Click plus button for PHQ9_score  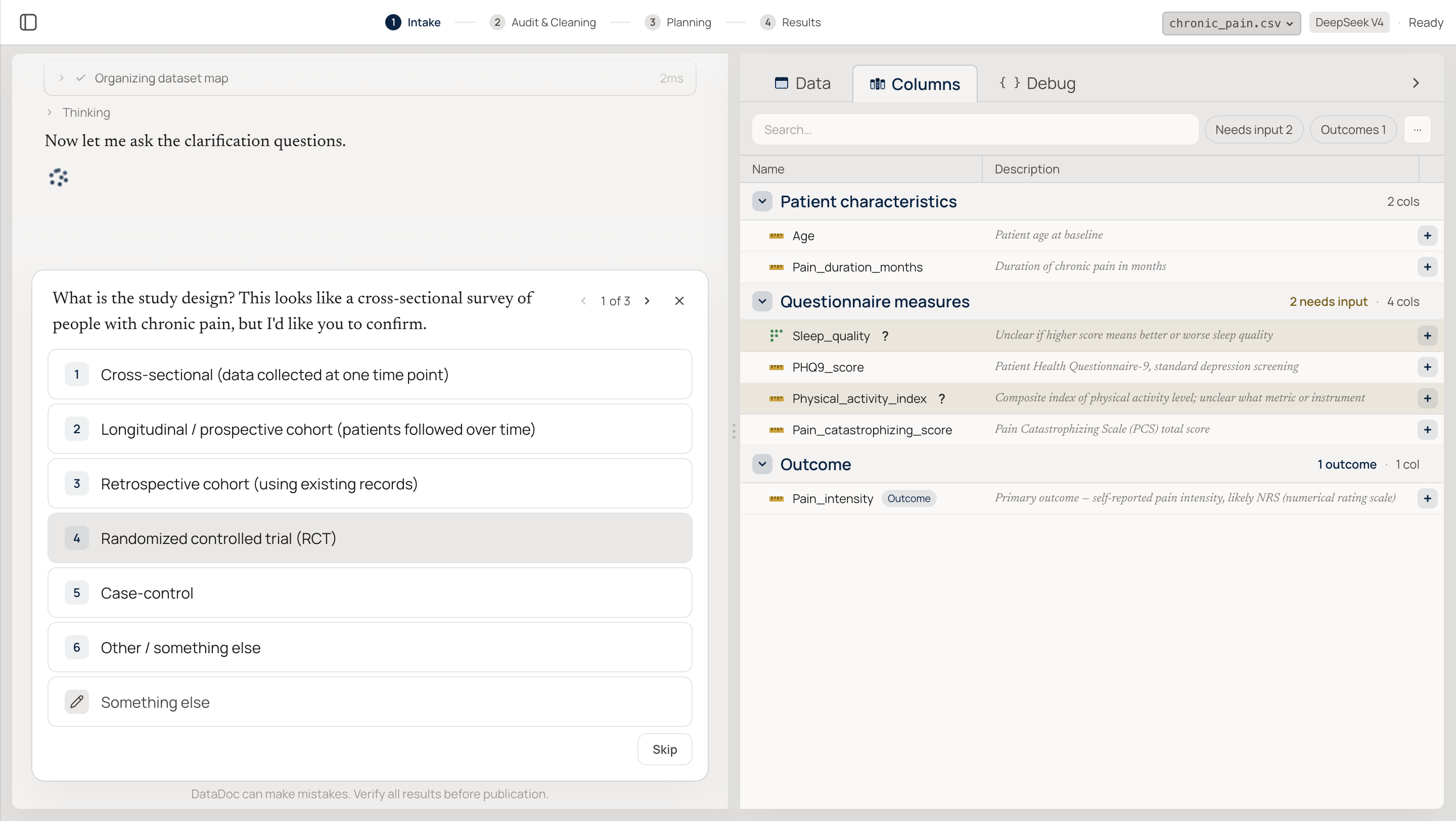pos(1427,367)
